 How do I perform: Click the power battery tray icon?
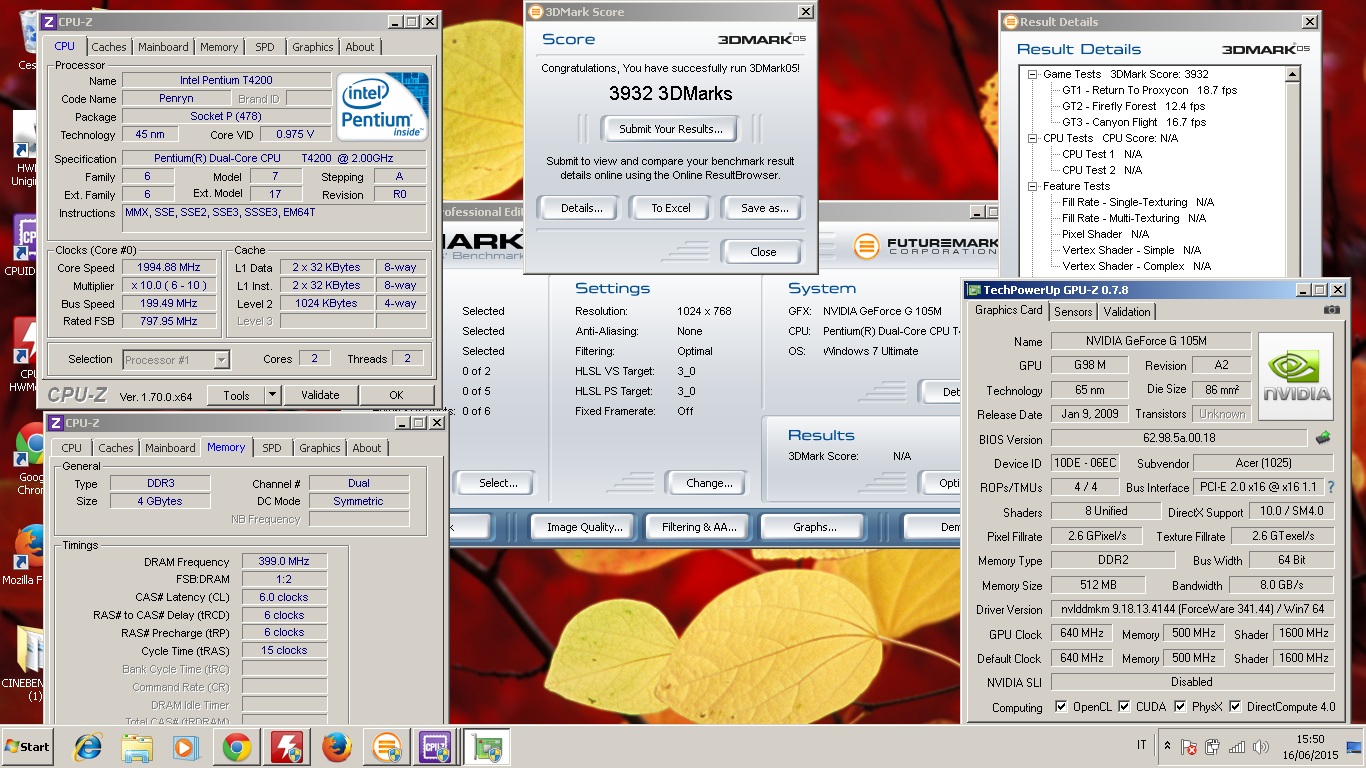pos(1212,747)
